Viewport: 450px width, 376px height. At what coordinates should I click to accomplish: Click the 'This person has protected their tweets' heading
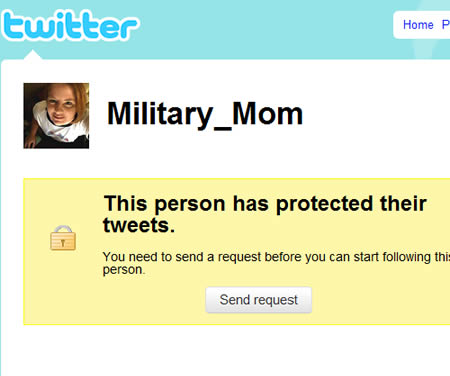coord(265,214)
